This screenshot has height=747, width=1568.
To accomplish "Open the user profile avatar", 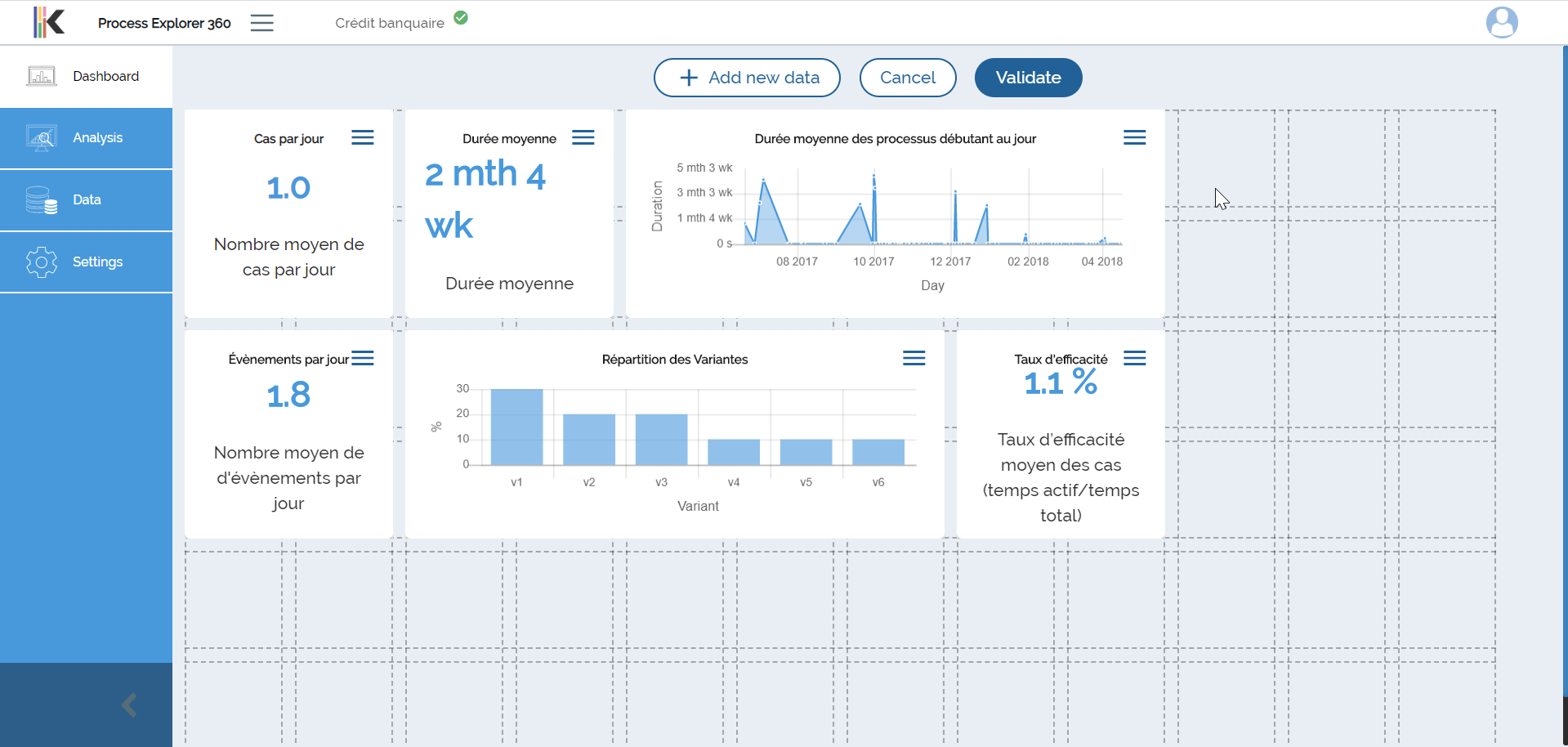I will pyautogui.click(x=1502, y=22).
